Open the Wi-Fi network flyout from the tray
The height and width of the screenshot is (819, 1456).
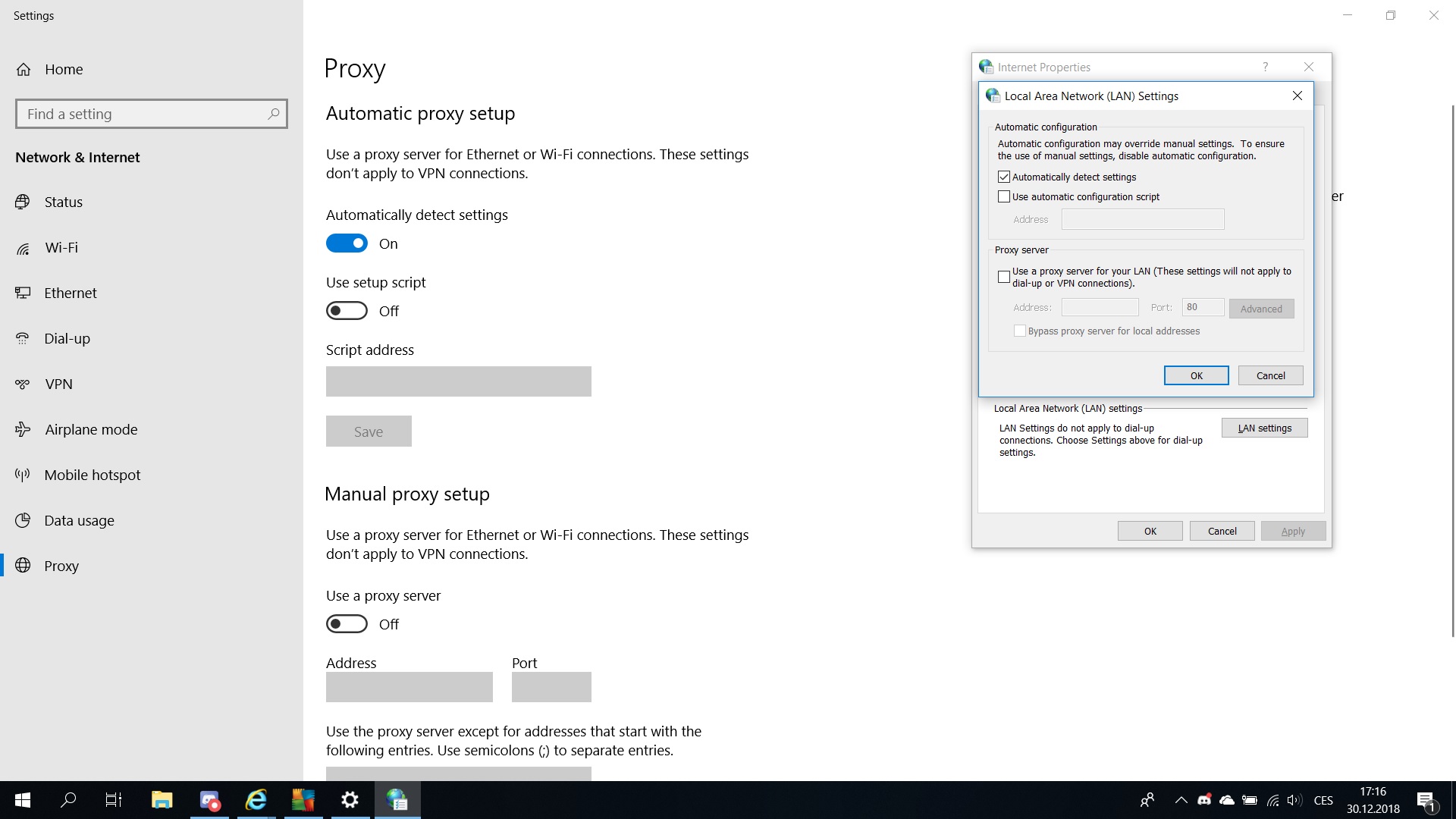1272,800
